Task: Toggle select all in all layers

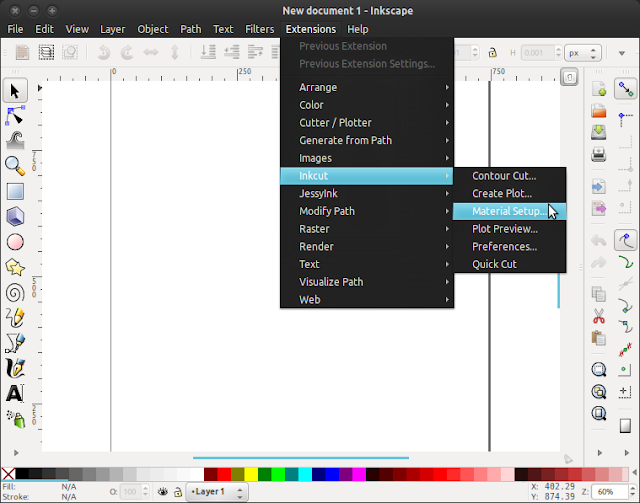Action: pyautogui.click(x=46, y=52)
